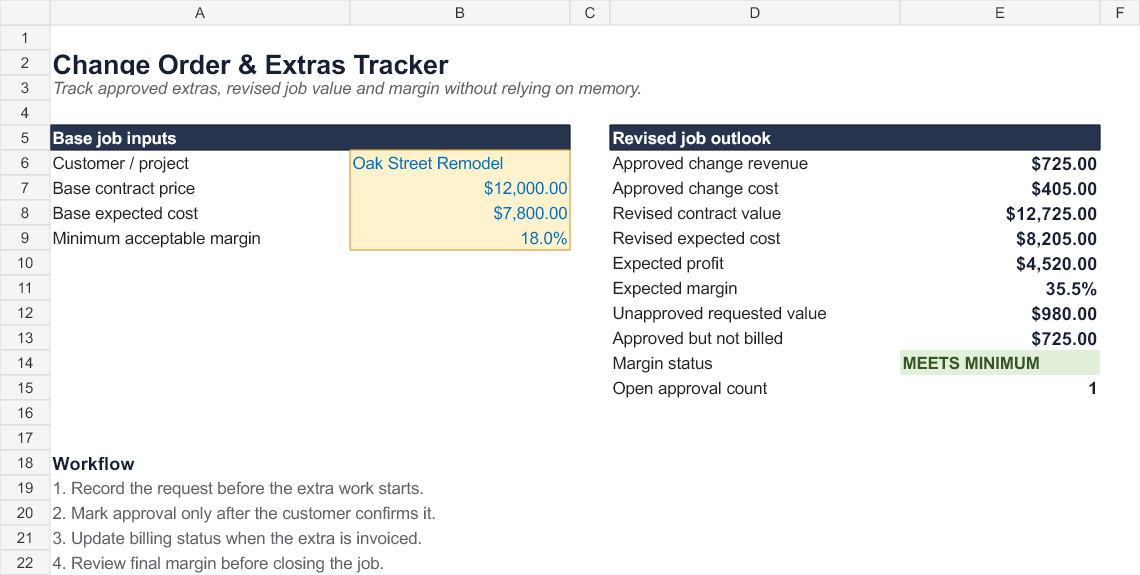Click workflow step 1 about recording the request
This screenshot has height=575, width=1140.
[x=238, y=488]
